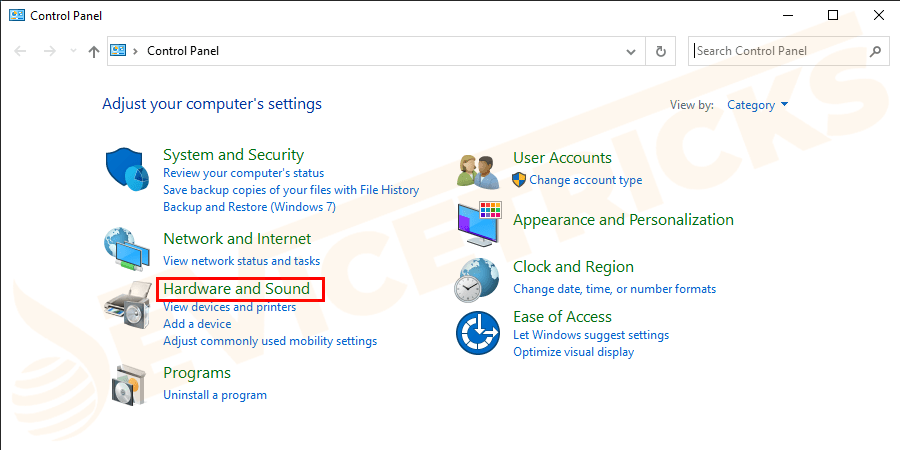Click the Hardware and Sound printer icon

(x=128, y=305)
